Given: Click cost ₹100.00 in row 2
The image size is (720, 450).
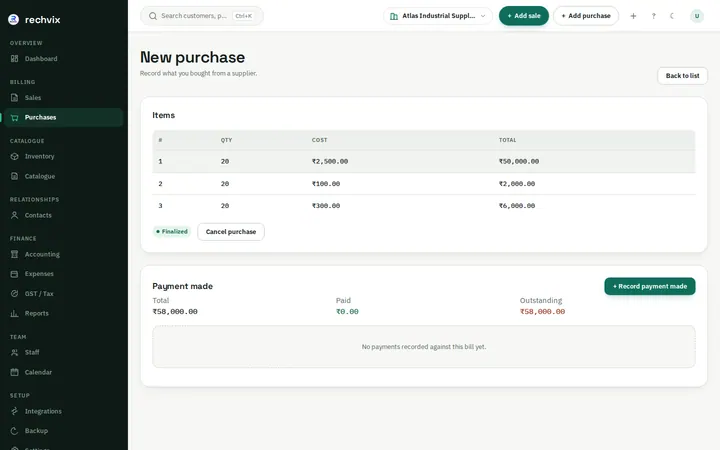Looking at the screenshot, I should tap(326, 184).
